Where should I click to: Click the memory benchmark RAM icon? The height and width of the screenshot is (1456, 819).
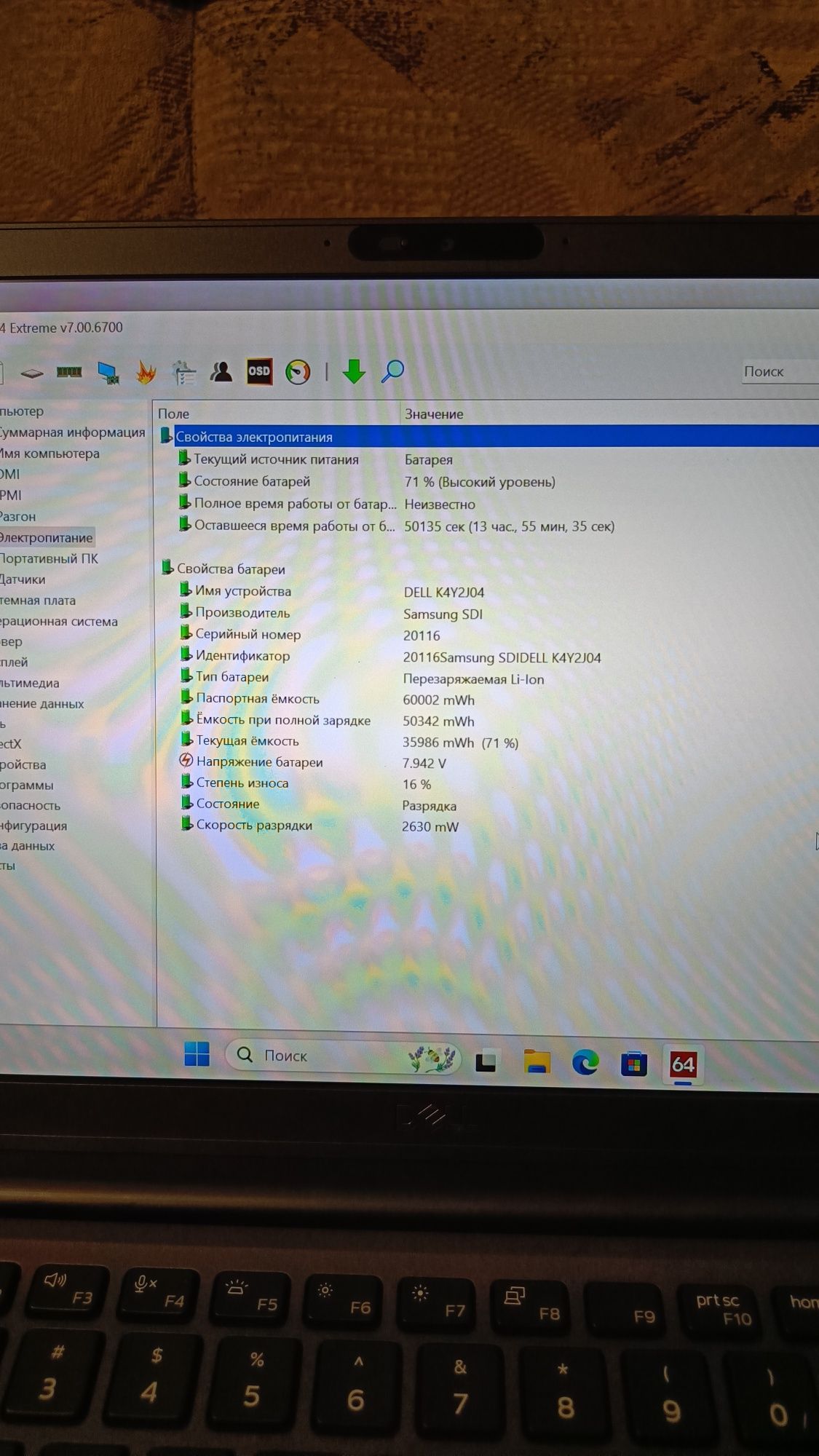tap(69, 372)
